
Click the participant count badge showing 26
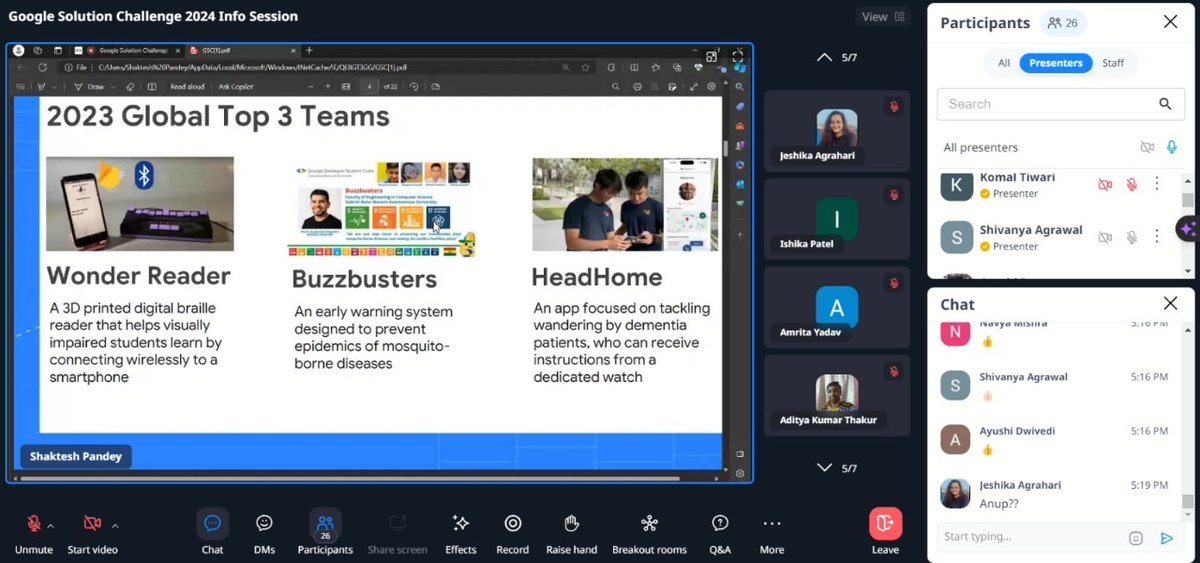pyautogui.click(x=1063, y=23)
